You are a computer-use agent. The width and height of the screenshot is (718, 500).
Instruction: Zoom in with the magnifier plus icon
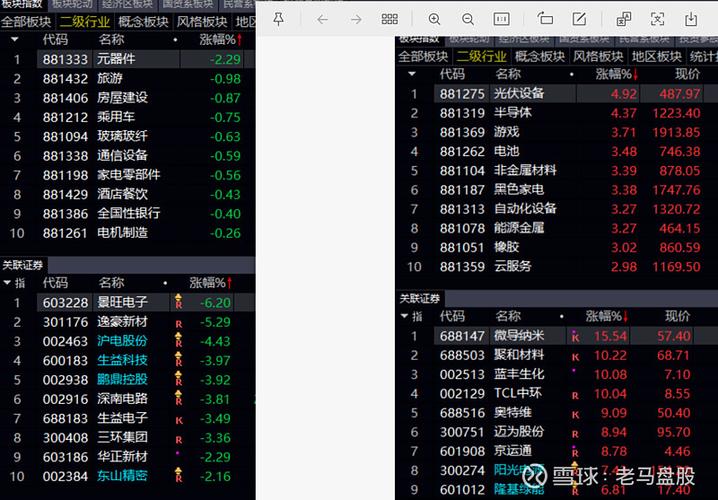coord(434,19)
